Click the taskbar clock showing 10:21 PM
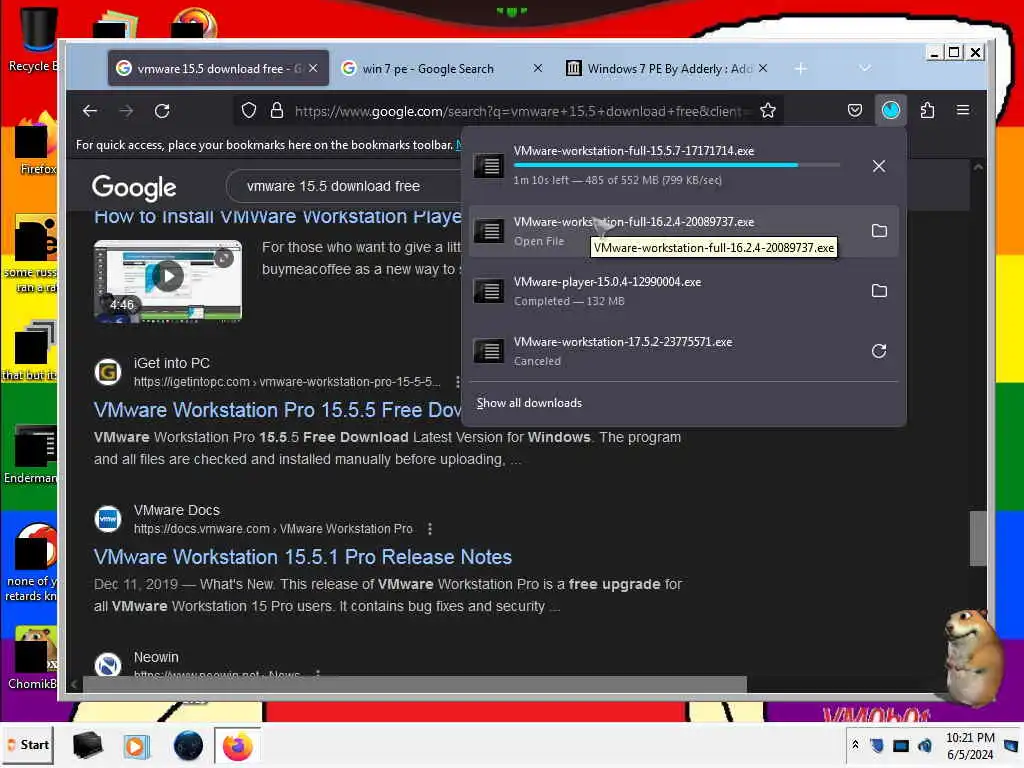1024x768 pixels. click(970, 746)
